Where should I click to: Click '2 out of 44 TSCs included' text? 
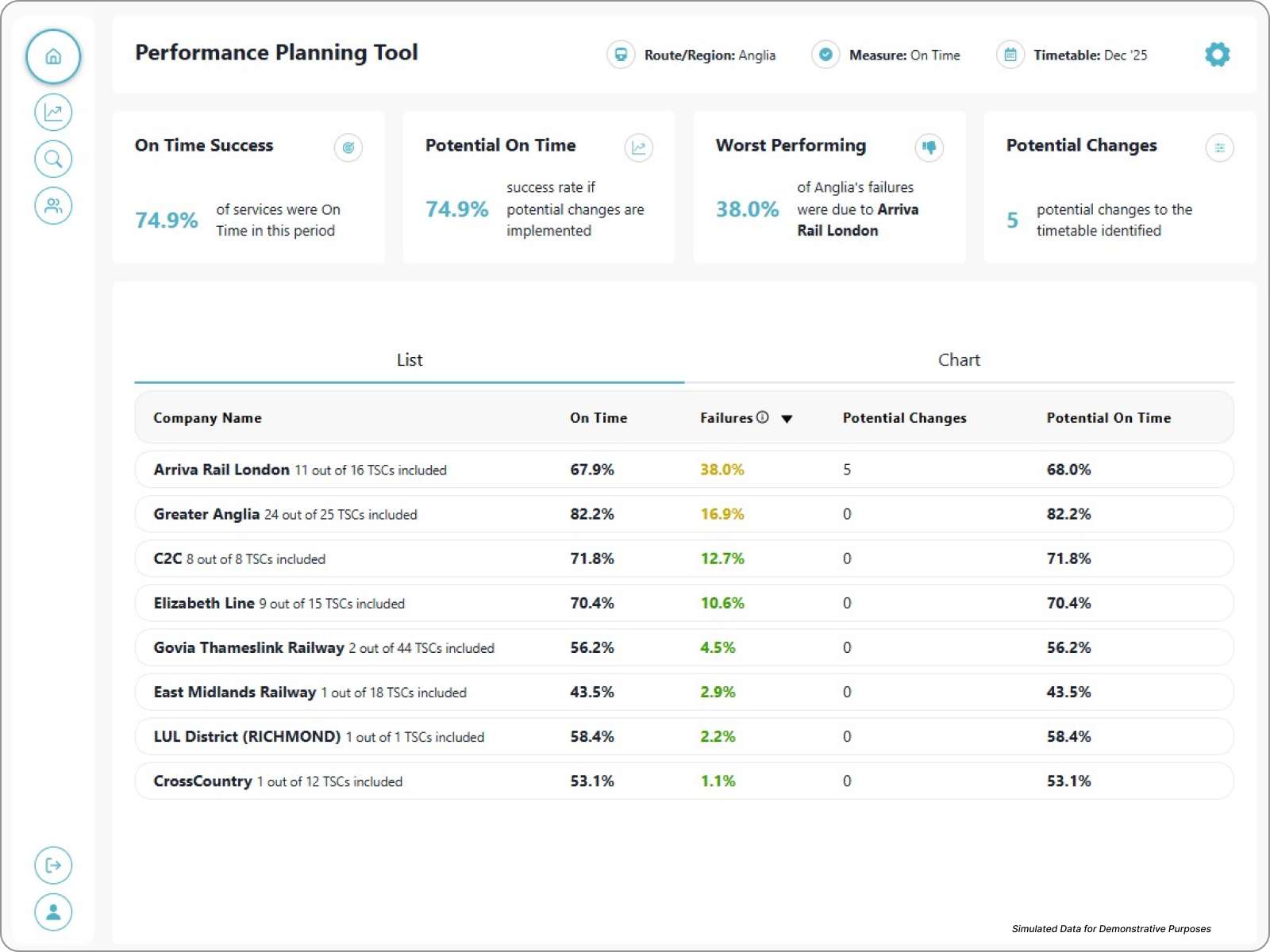pos(421,648)
